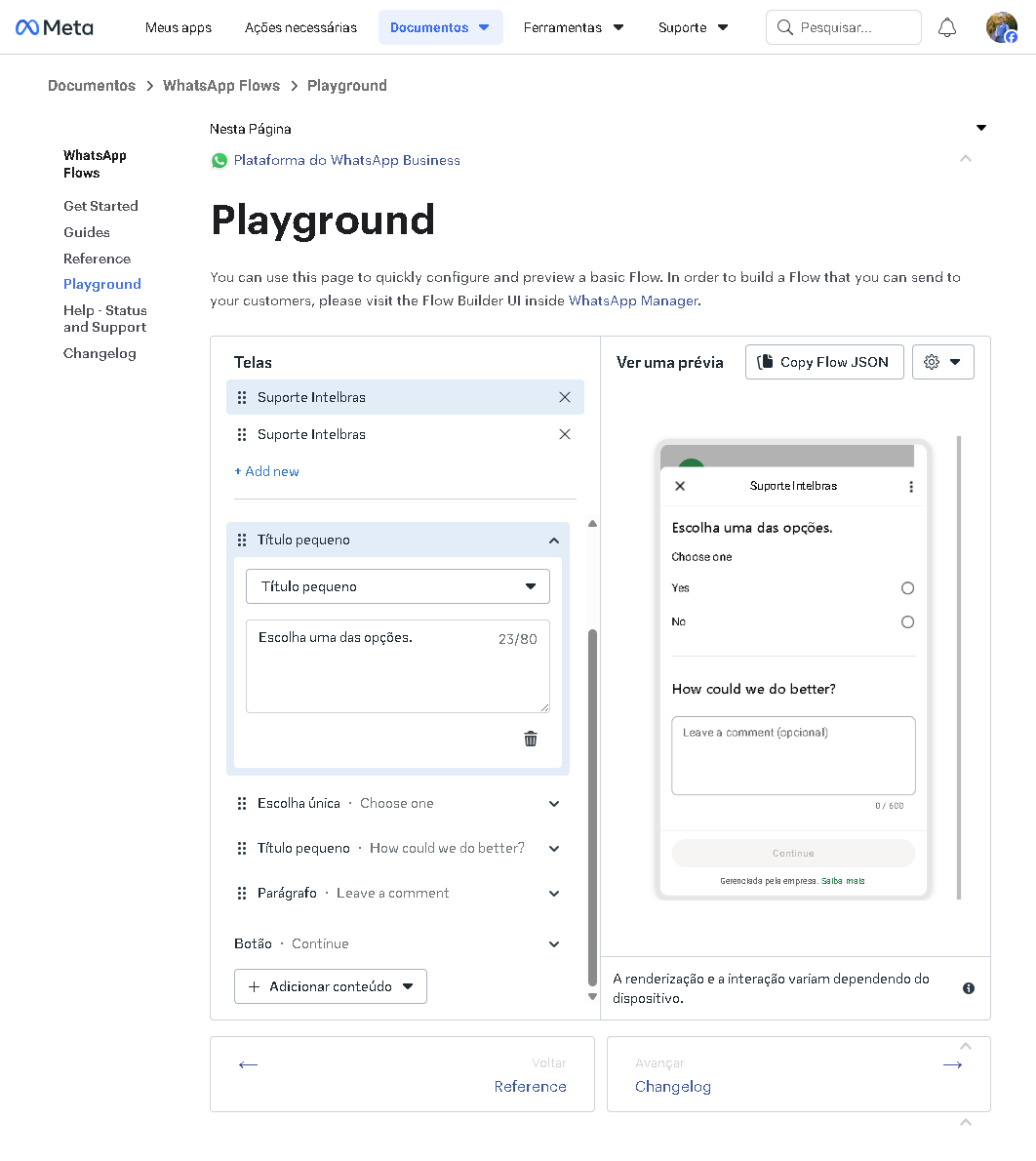Viewport: 1036px width, 1161px height.
Task: Open the Documentos menu
Action: coord(440,27)
